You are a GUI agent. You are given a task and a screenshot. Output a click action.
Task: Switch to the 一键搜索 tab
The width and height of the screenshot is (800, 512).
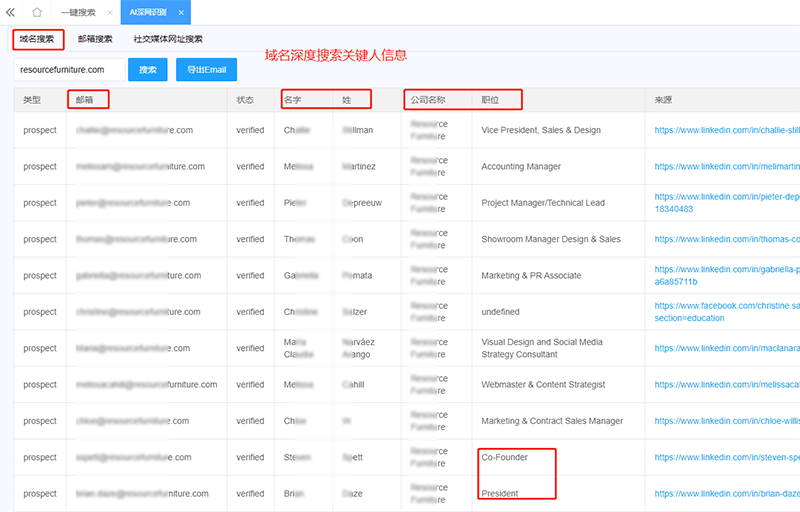[79, 13]
